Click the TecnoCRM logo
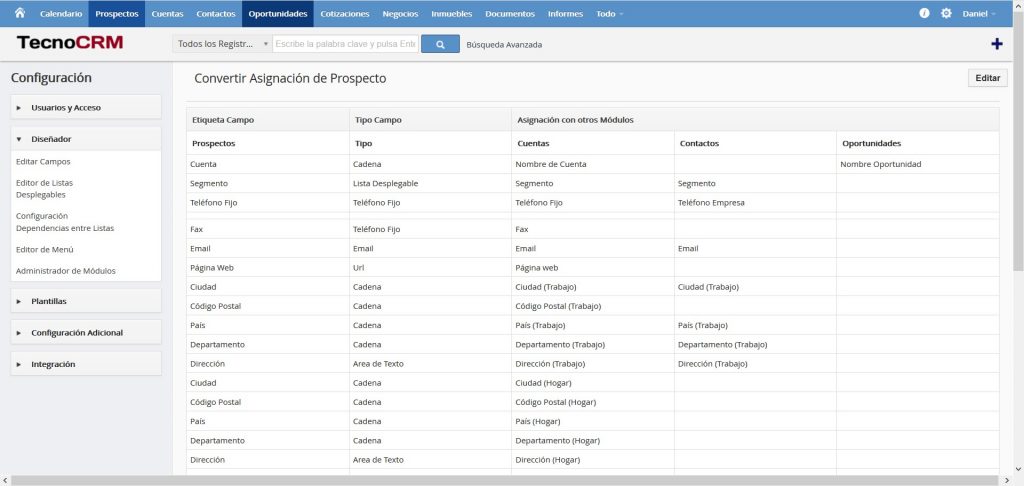 coord(68,44)
